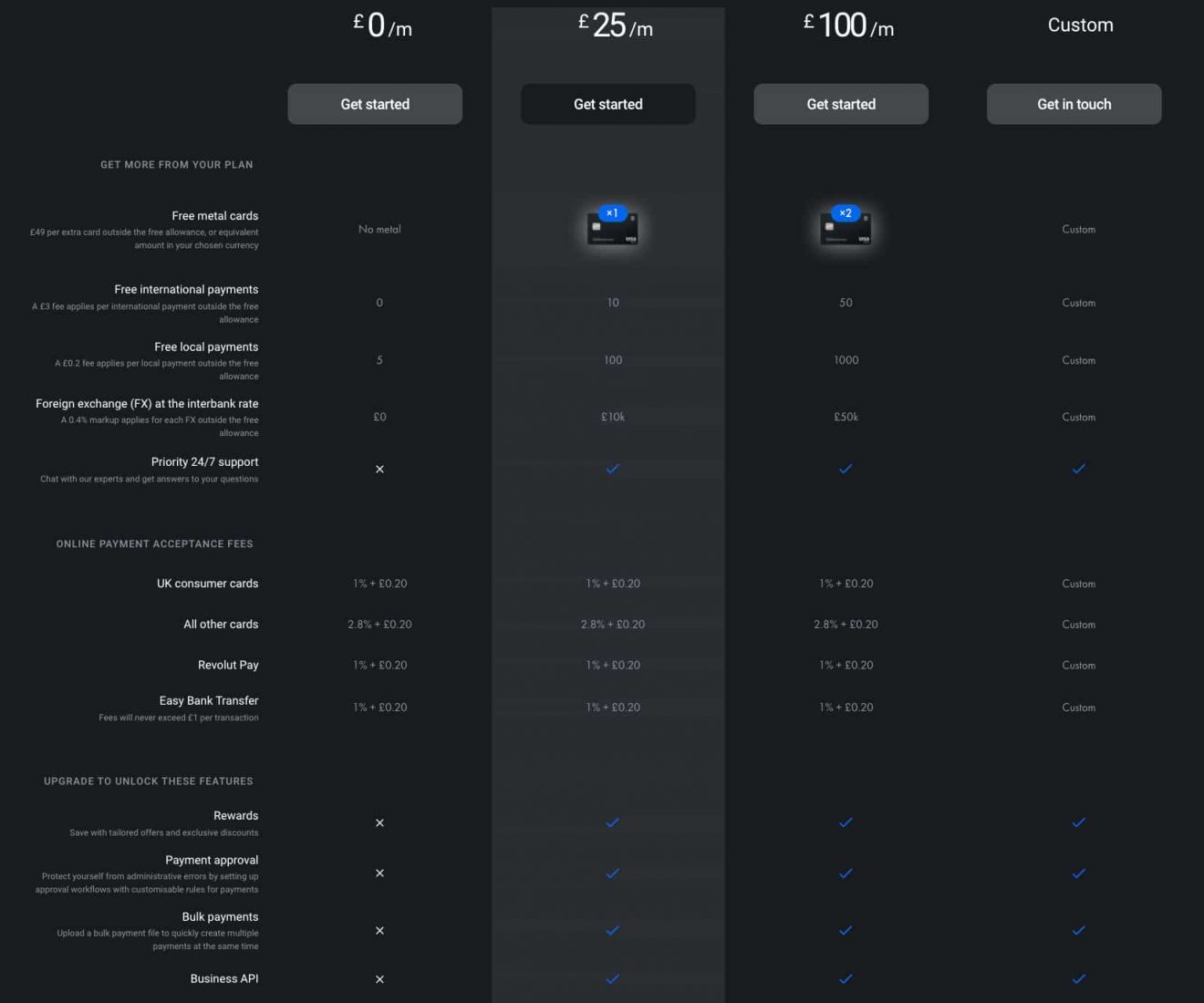Click Get started under the £25/m plan
This screenshot has height=1003, width=1204.
[607, 104]
